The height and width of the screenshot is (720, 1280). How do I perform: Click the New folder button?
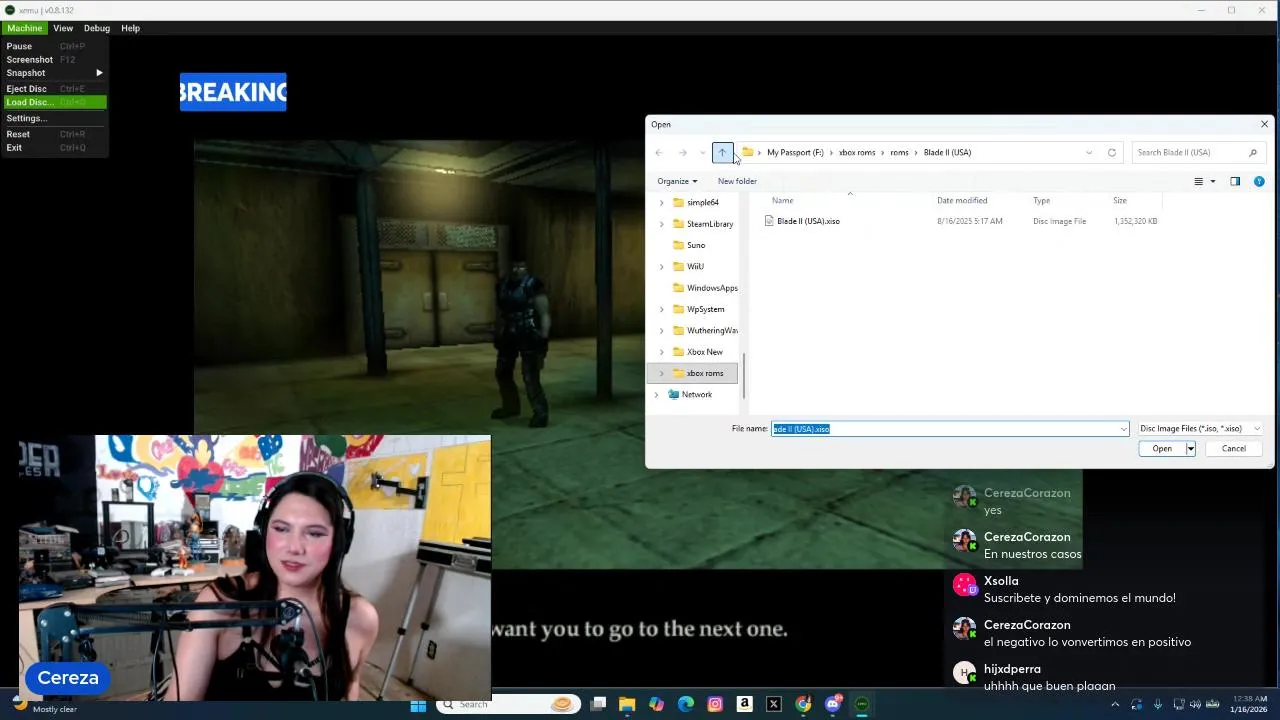737,181
